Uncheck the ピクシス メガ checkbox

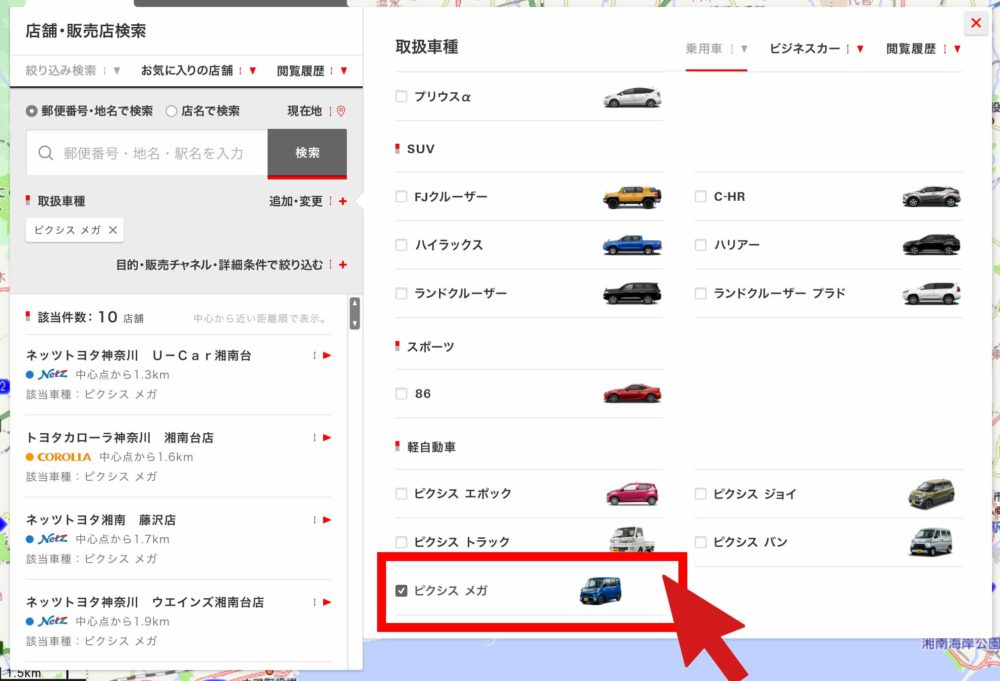click(401, 590)
